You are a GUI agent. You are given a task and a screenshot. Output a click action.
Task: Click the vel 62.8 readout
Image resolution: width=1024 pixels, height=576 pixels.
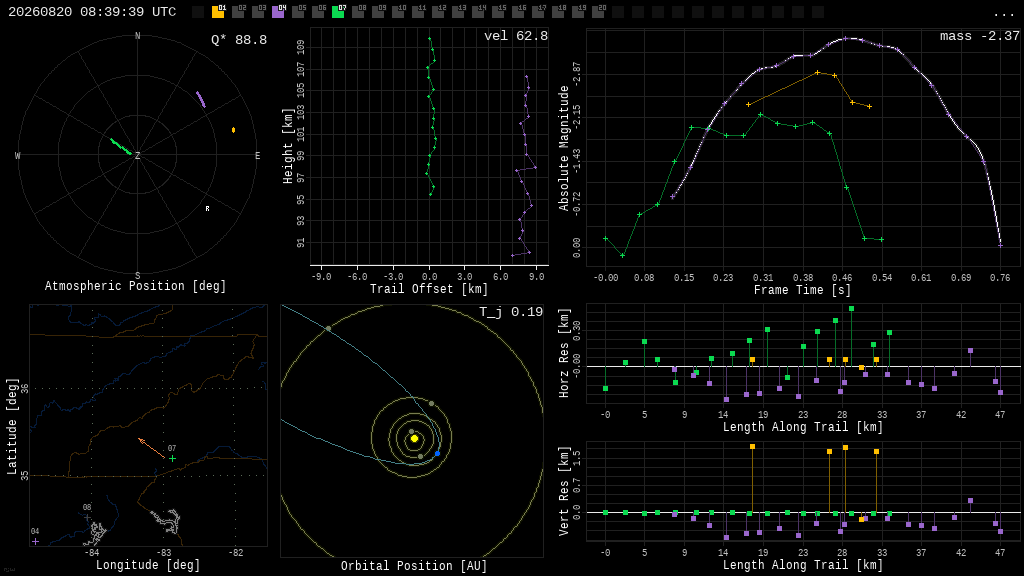click(516, 36)
